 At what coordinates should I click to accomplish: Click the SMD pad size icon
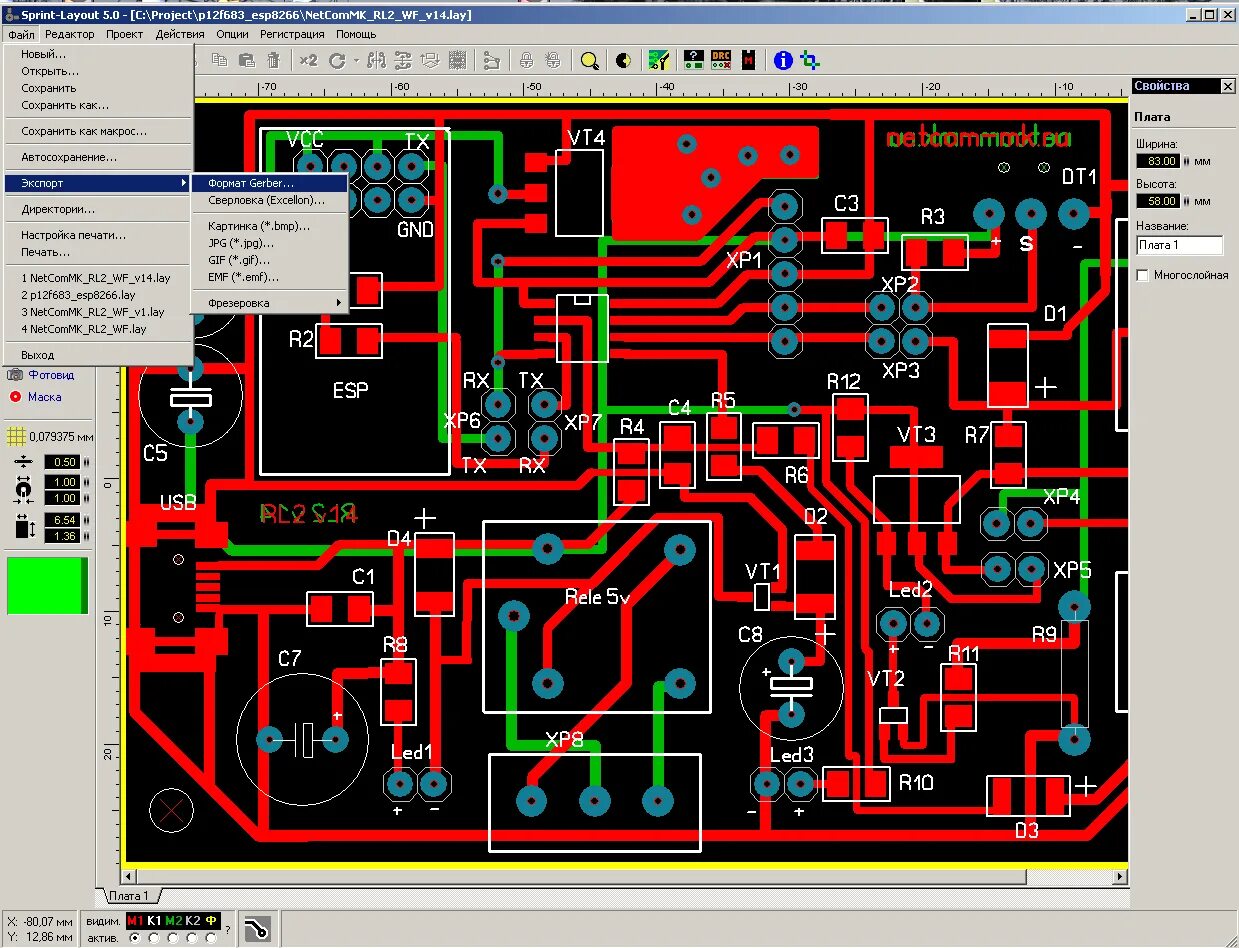point(24,527)
